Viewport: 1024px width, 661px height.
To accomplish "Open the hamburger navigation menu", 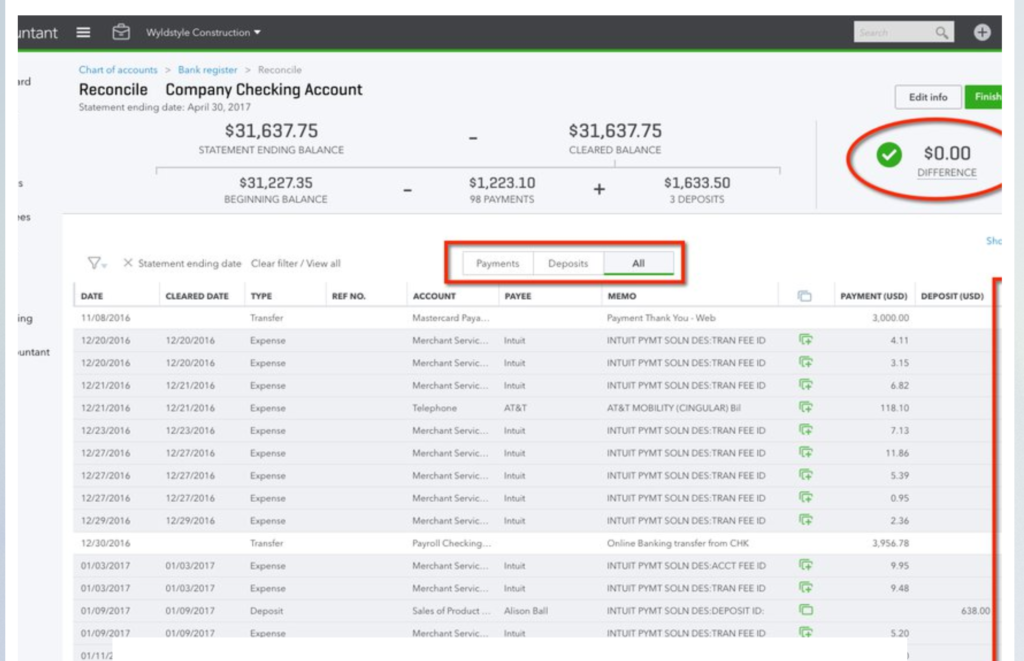I will coord(84,32).
